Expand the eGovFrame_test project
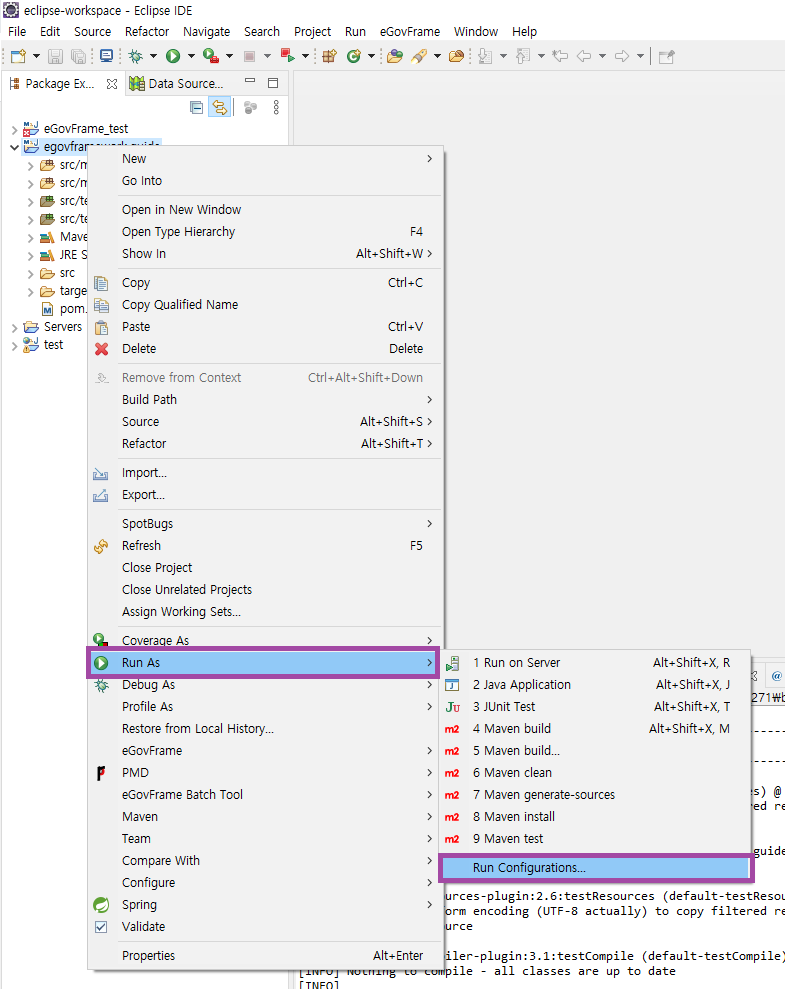 coord(15,129)
